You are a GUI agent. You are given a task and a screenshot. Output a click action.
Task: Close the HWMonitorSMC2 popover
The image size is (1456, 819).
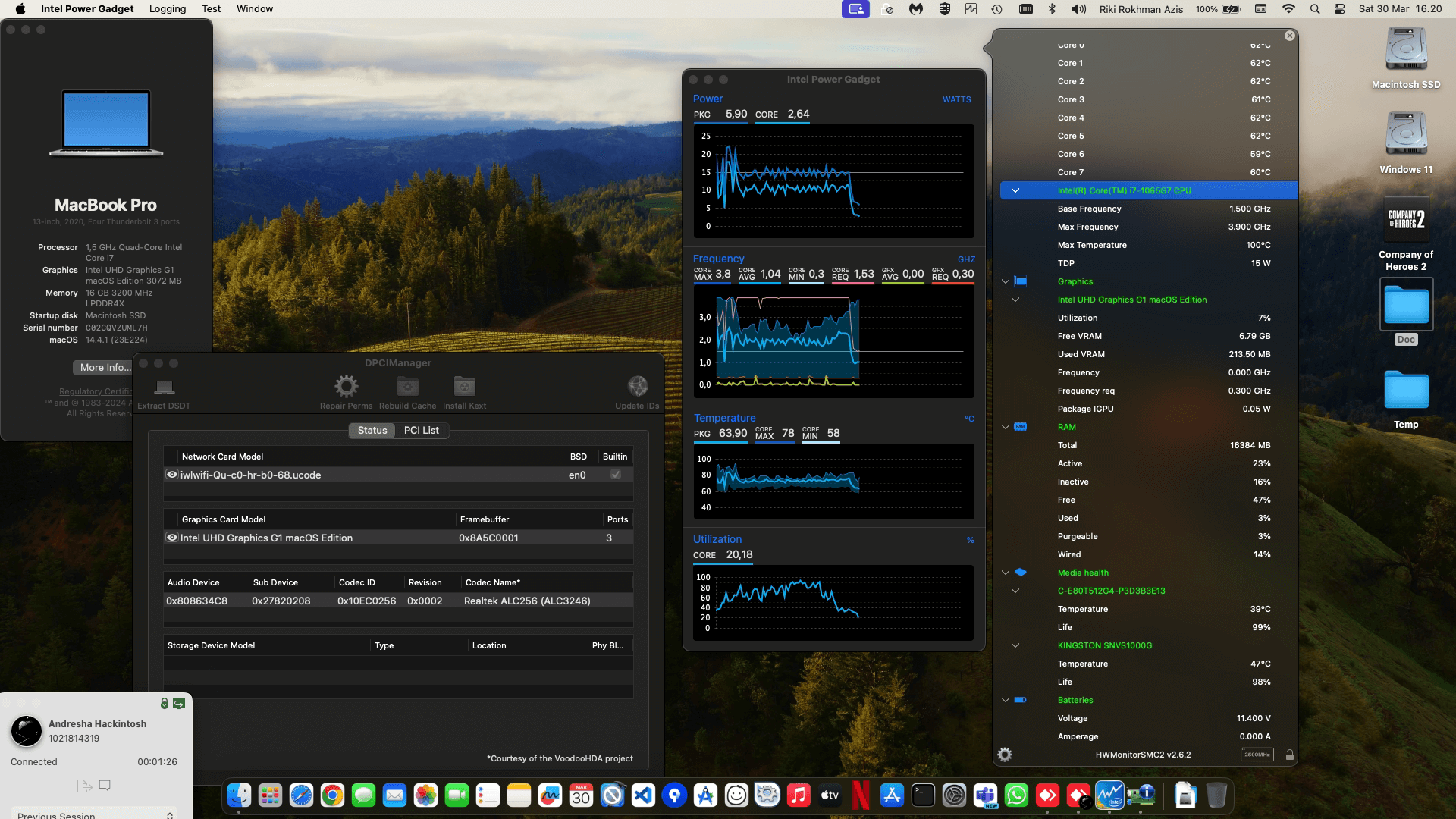[x=1290, y=36]
